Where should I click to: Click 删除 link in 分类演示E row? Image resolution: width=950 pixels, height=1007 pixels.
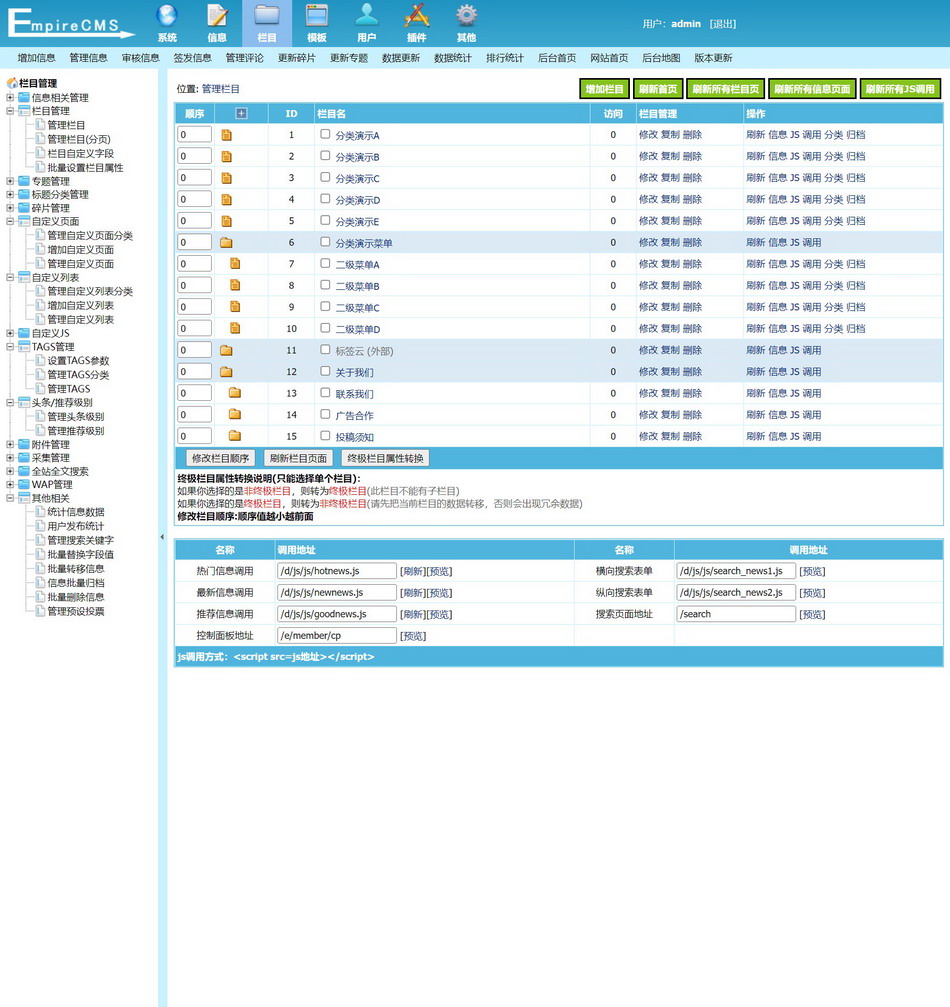pyautogui.click(x=692, y=221)
